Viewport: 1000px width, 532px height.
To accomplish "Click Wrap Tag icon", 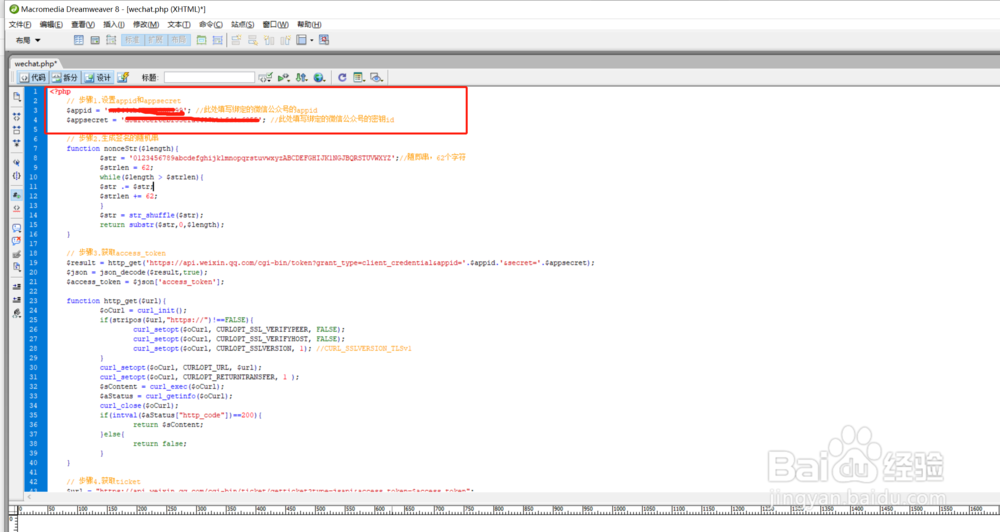I will (x=17, y=254).
